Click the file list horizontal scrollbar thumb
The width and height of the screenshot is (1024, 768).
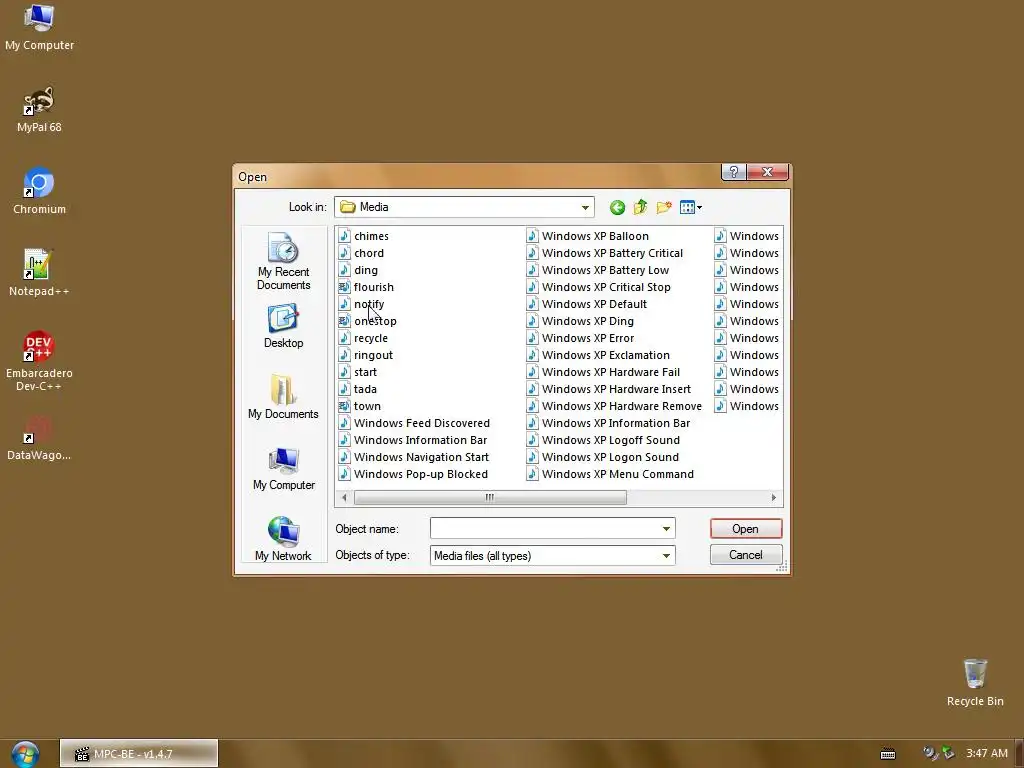[490, 498]
